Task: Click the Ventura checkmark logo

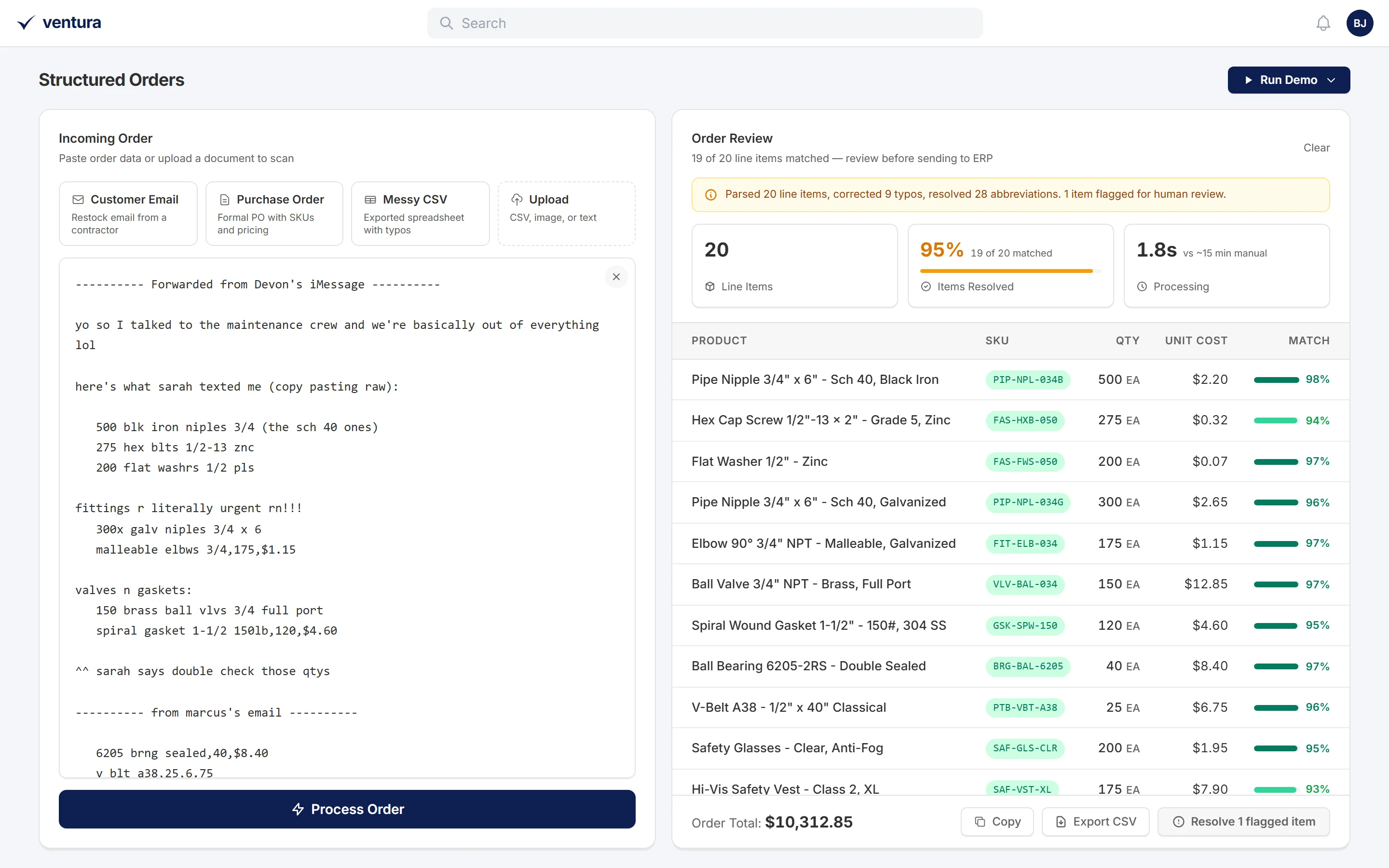Action: coord(26,22)
